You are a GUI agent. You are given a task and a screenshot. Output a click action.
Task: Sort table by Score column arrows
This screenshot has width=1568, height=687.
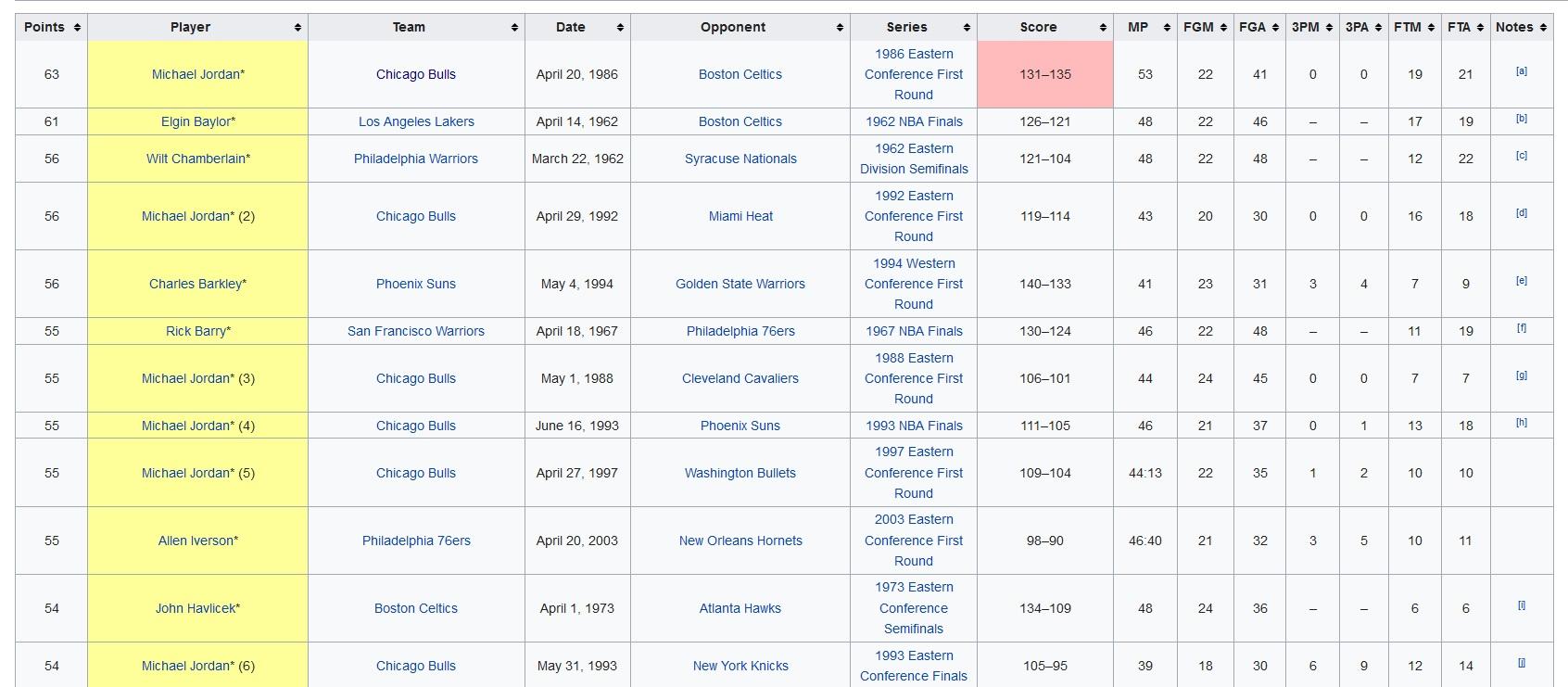(x=1103, y=28)
